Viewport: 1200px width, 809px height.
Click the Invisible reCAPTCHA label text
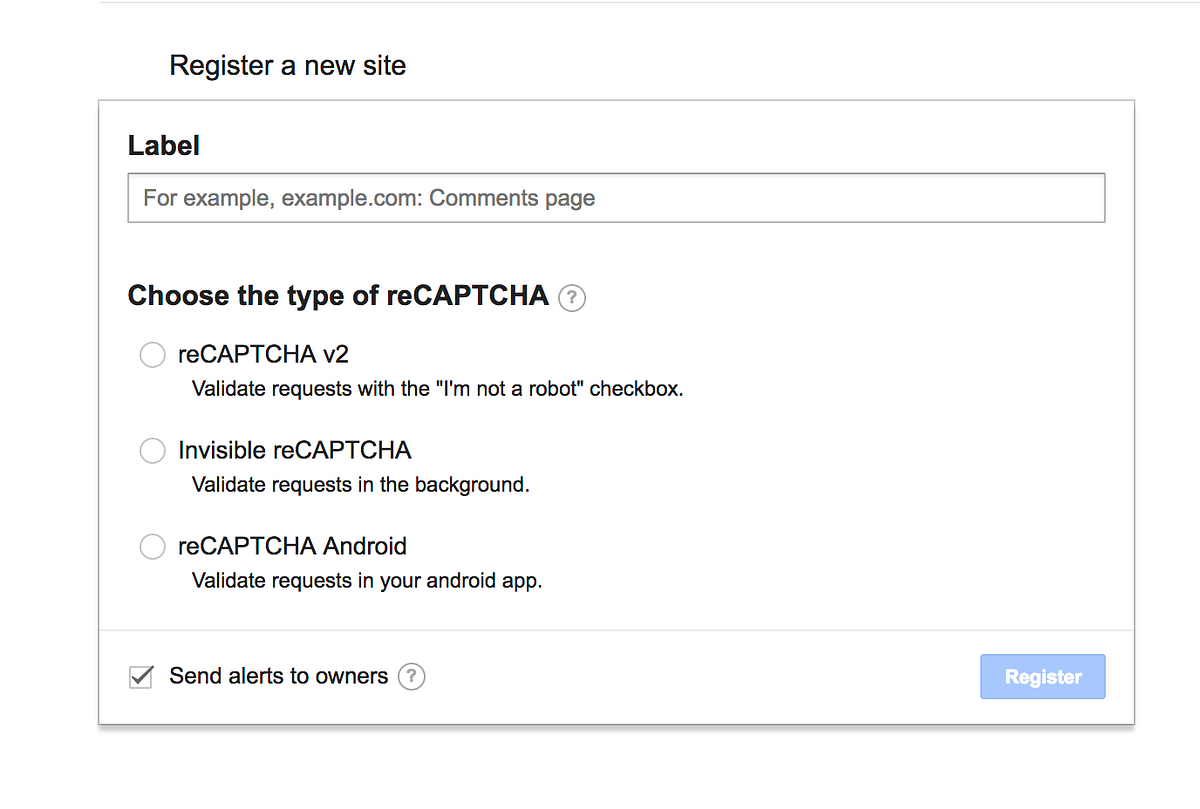click(x=294, y=450)
